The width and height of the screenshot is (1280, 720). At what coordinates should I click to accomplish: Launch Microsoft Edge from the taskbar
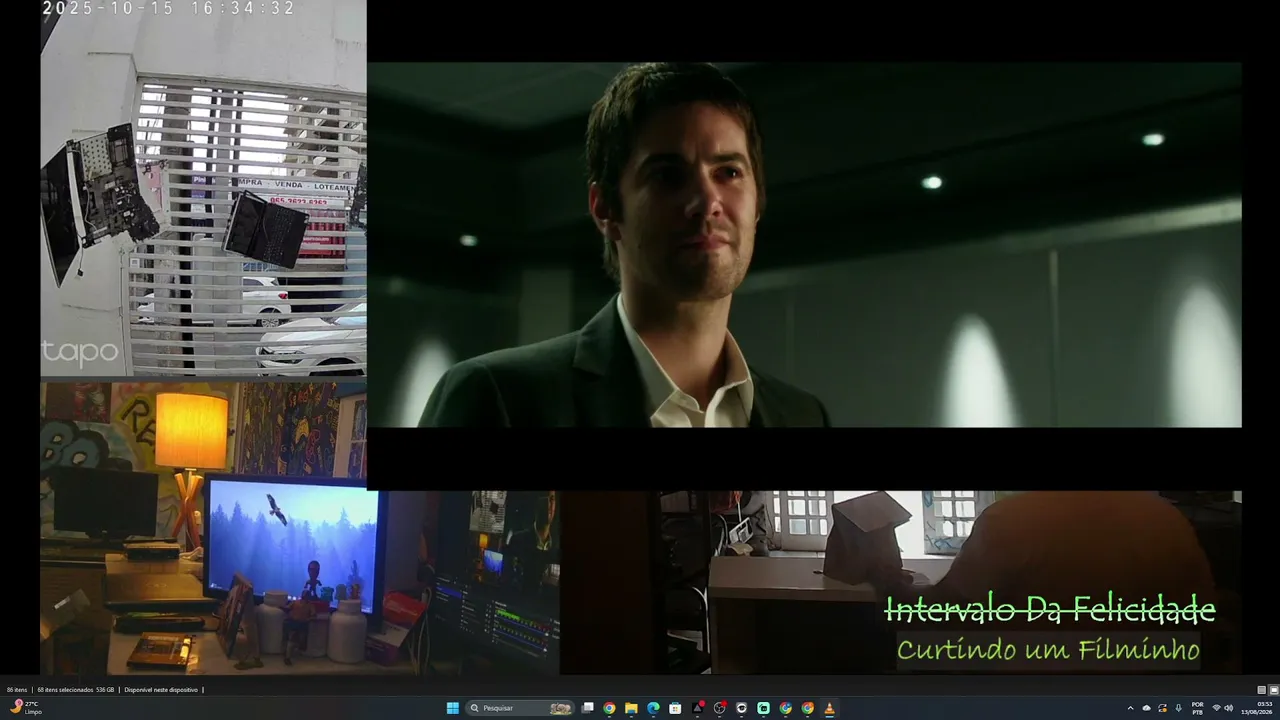653,708
